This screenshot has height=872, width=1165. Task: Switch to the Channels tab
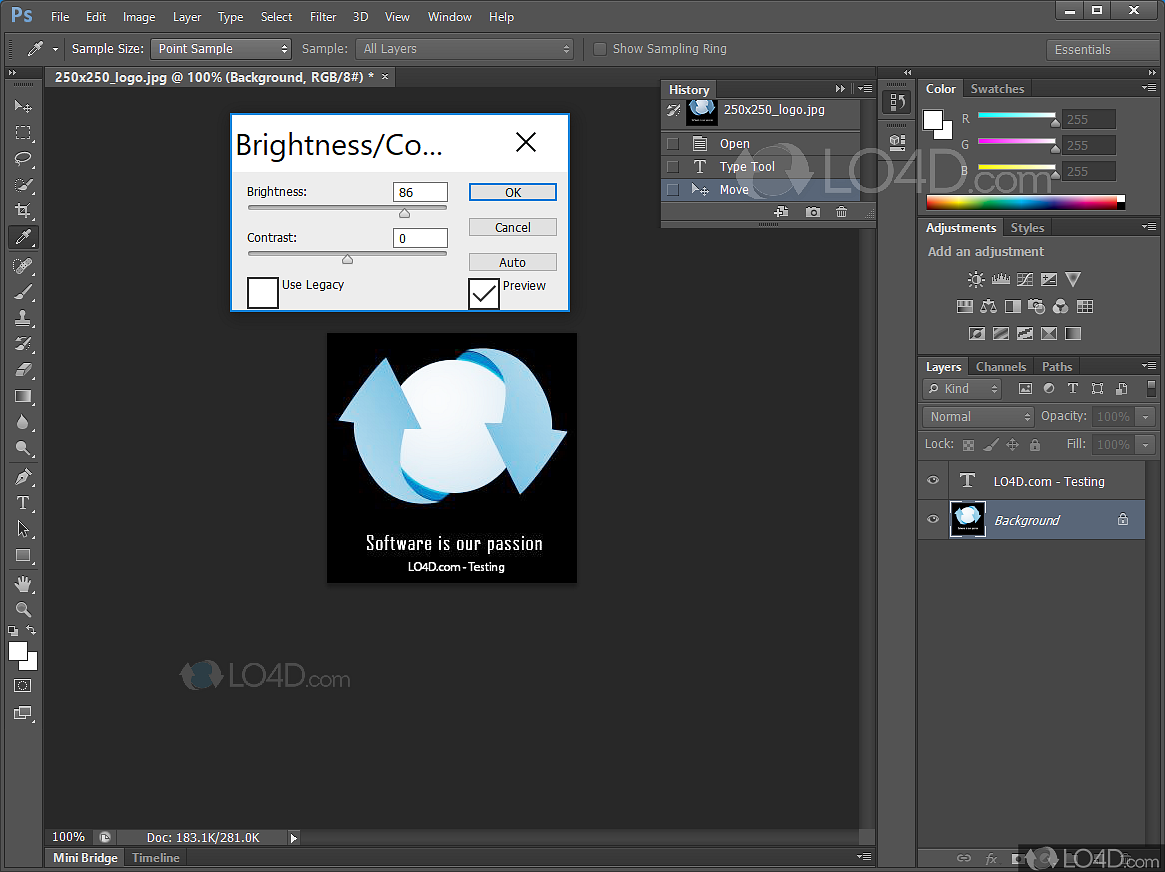pyautogui.click(x=1000, y=367)
